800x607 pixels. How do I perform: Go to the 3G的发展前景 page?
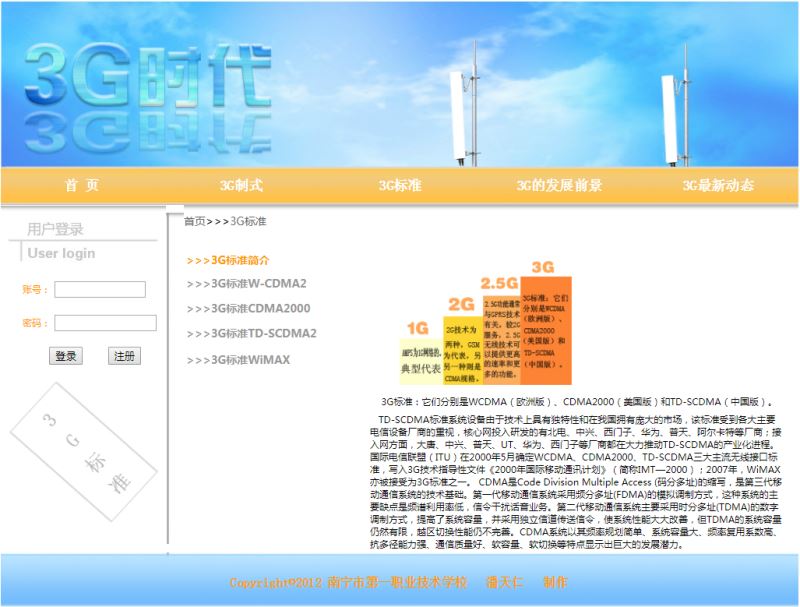pyautogui.click(x=559, y=185)
